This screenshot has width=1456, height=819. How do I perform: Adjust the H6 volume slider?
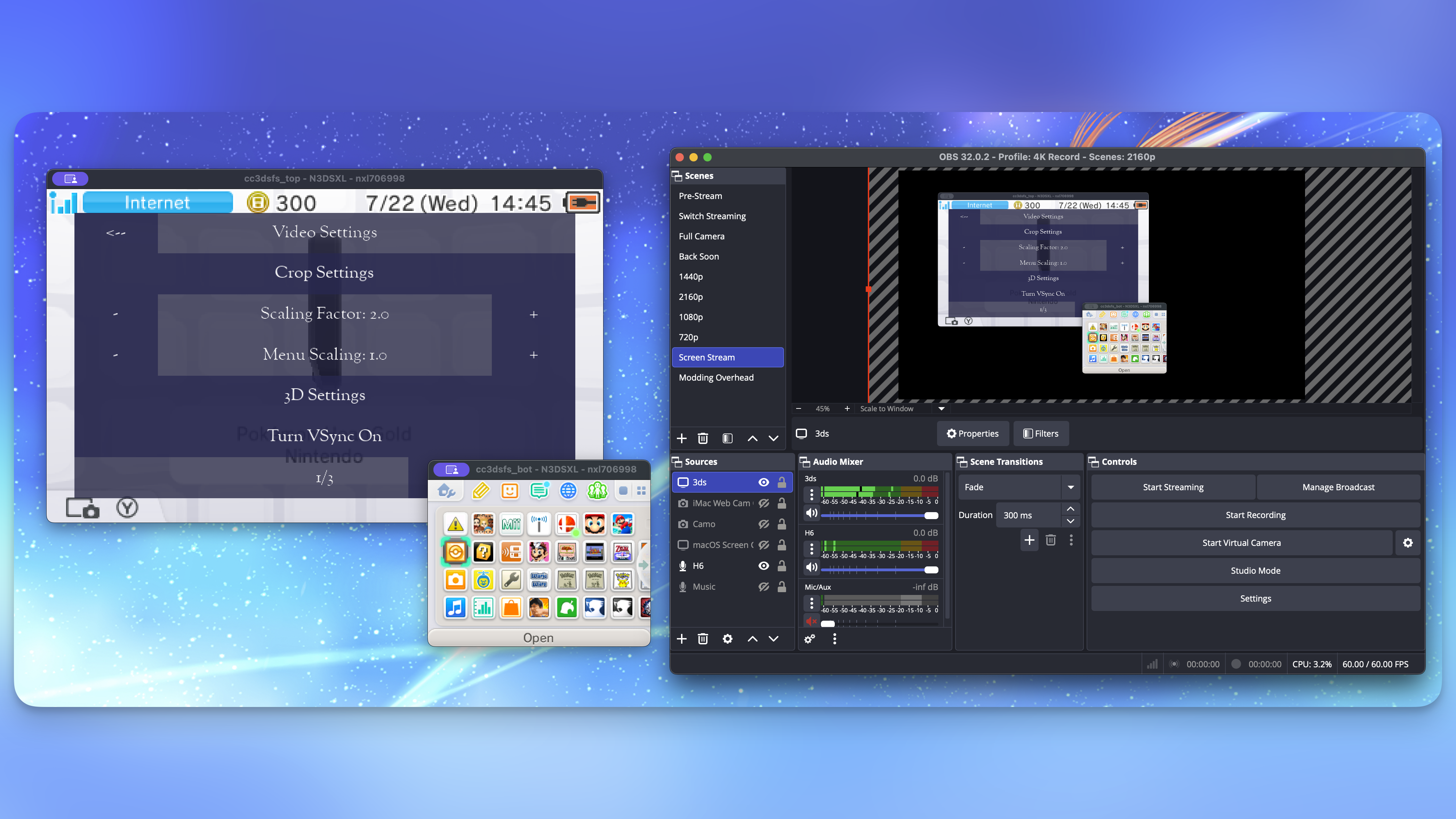coord(879,570)
